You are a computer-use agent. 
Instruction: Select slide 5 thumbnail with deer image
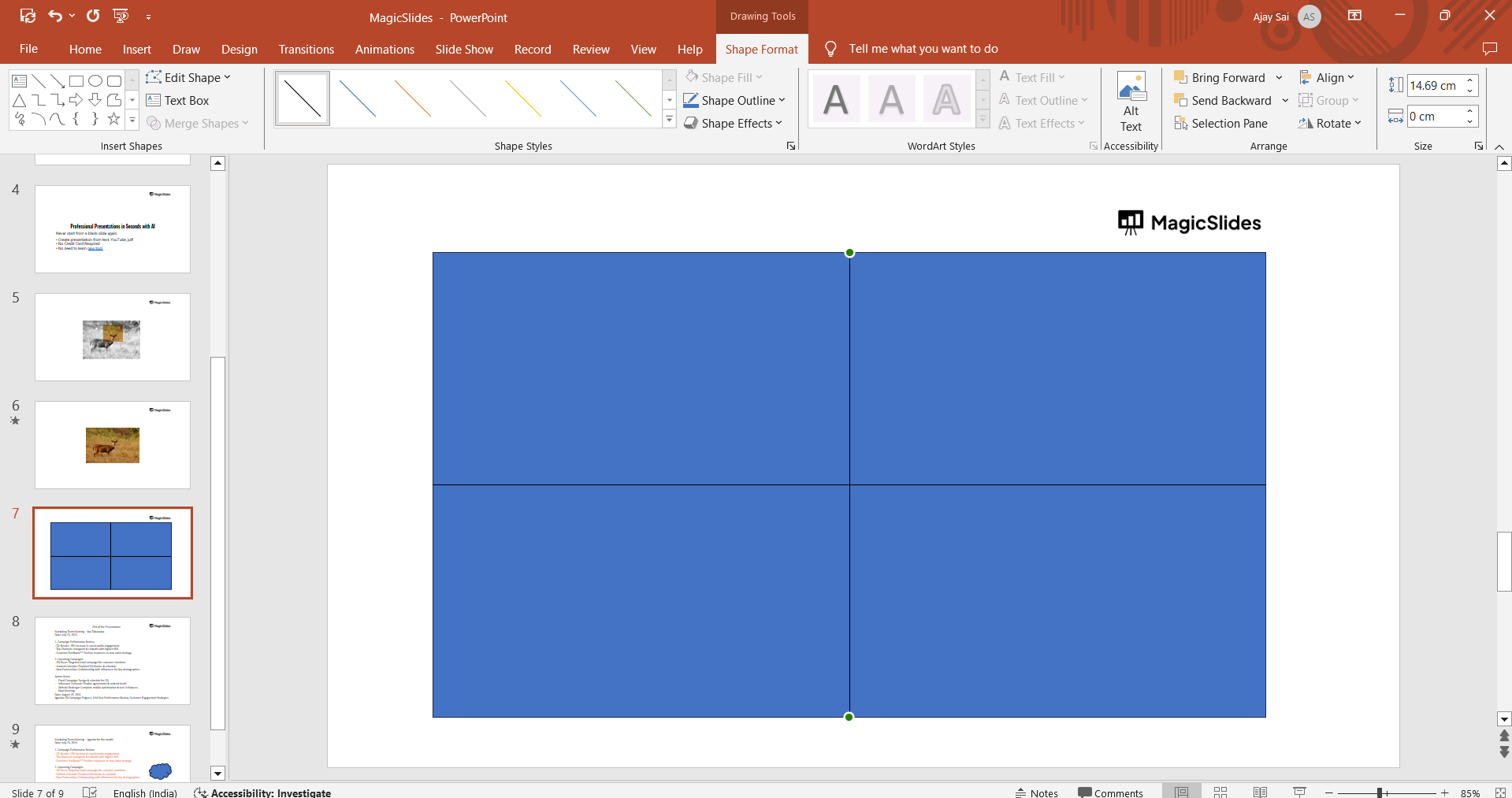point(113,337)
